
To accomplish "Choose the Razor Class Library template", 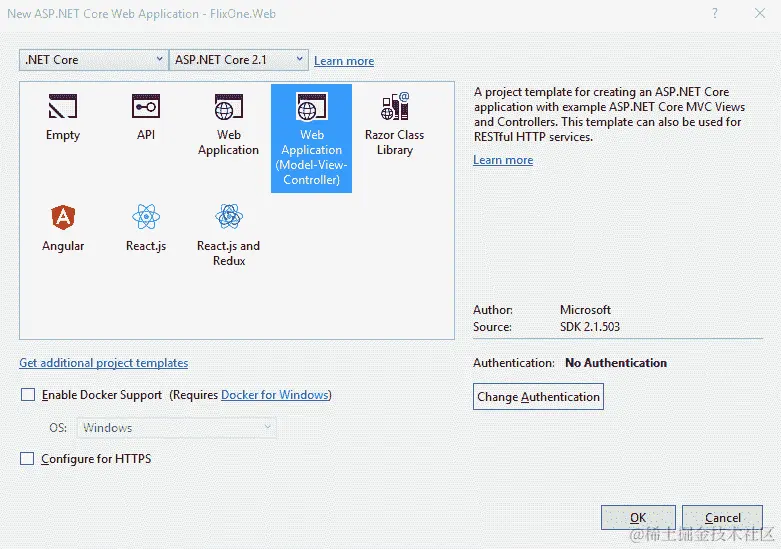I will pos(394,125).
